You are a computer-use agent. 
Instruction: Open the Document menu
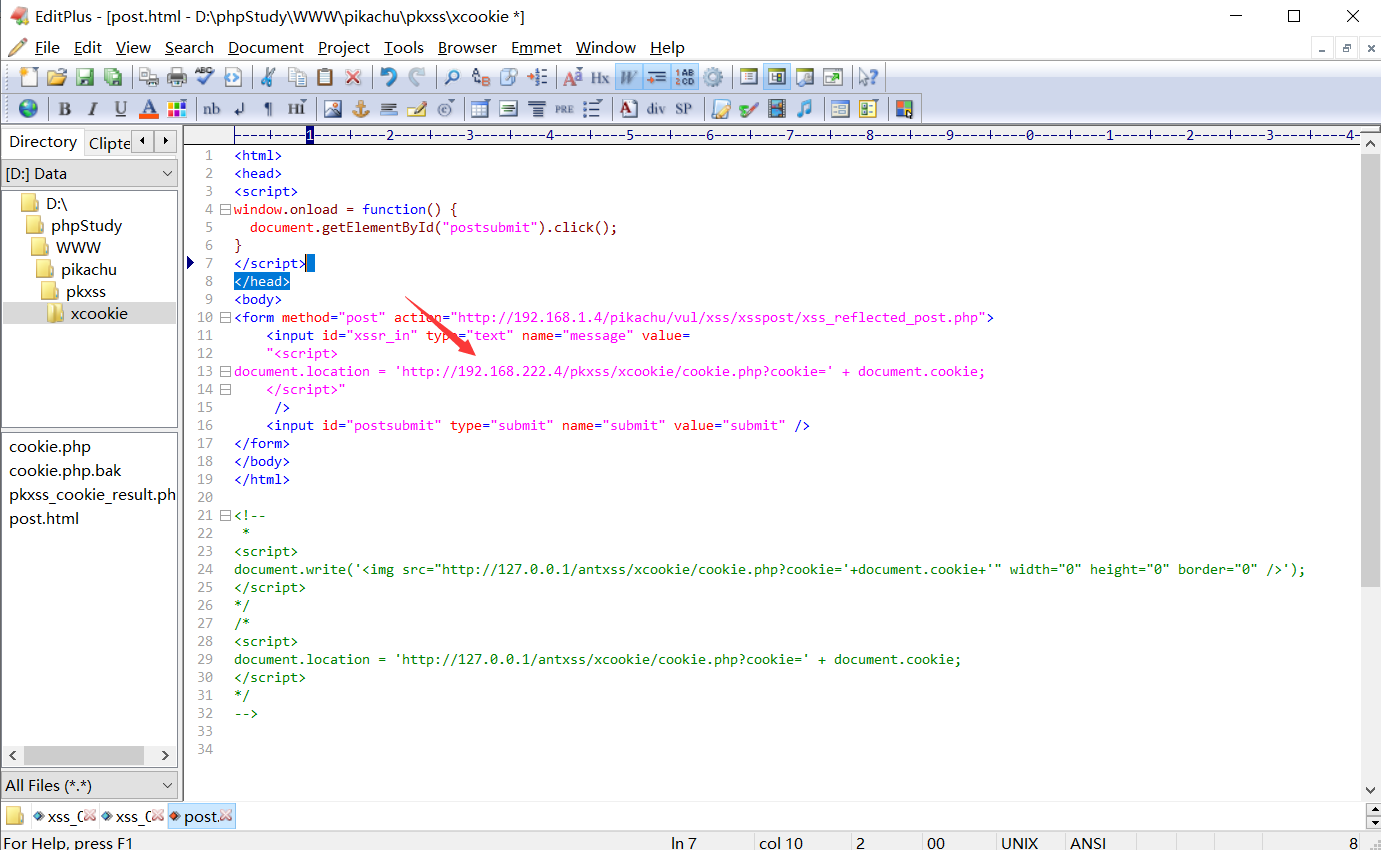pos(266,47)
